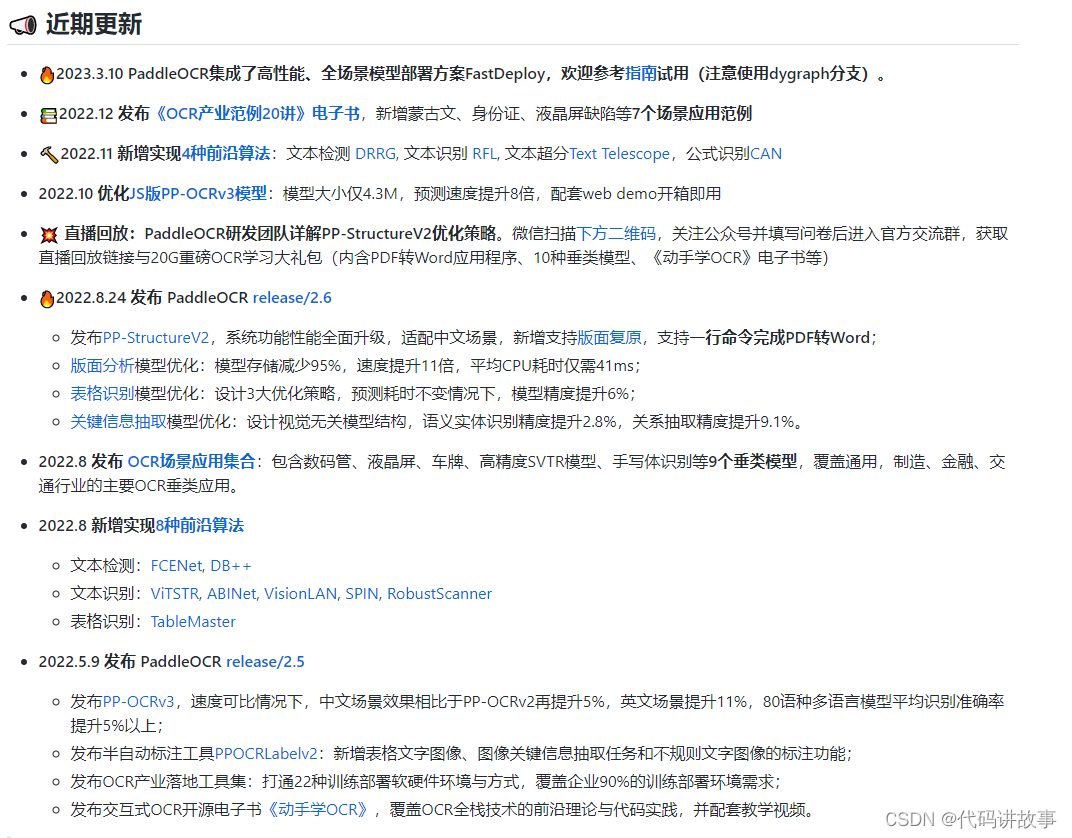Image resolution: width=1072 pixels, height=838 pixels.
Task: Click the text 7个场景应用范例
Action: (x=692, y=113)
